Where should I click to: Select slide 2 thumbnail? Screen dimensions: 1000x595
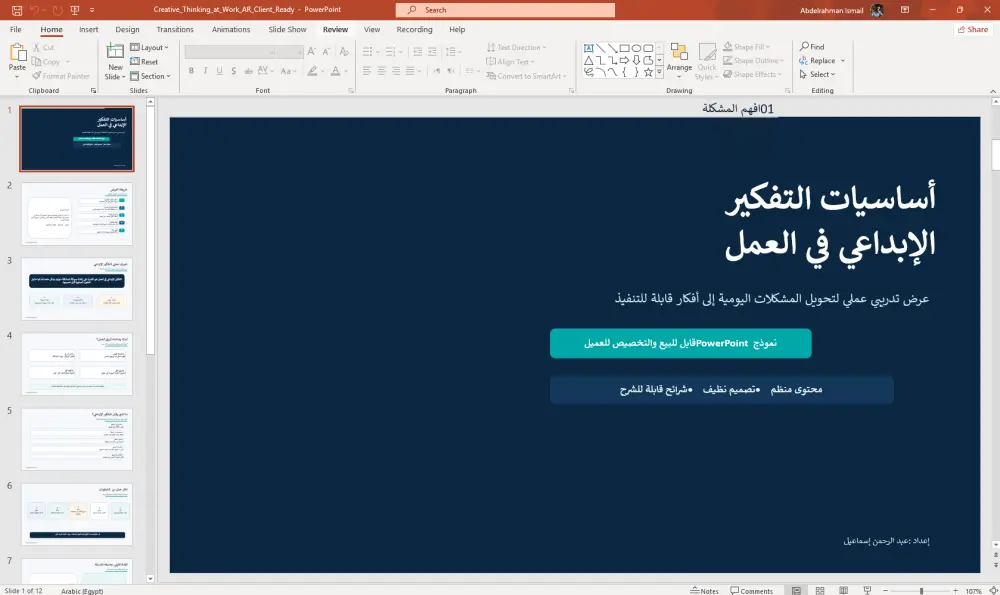(77, 214)
